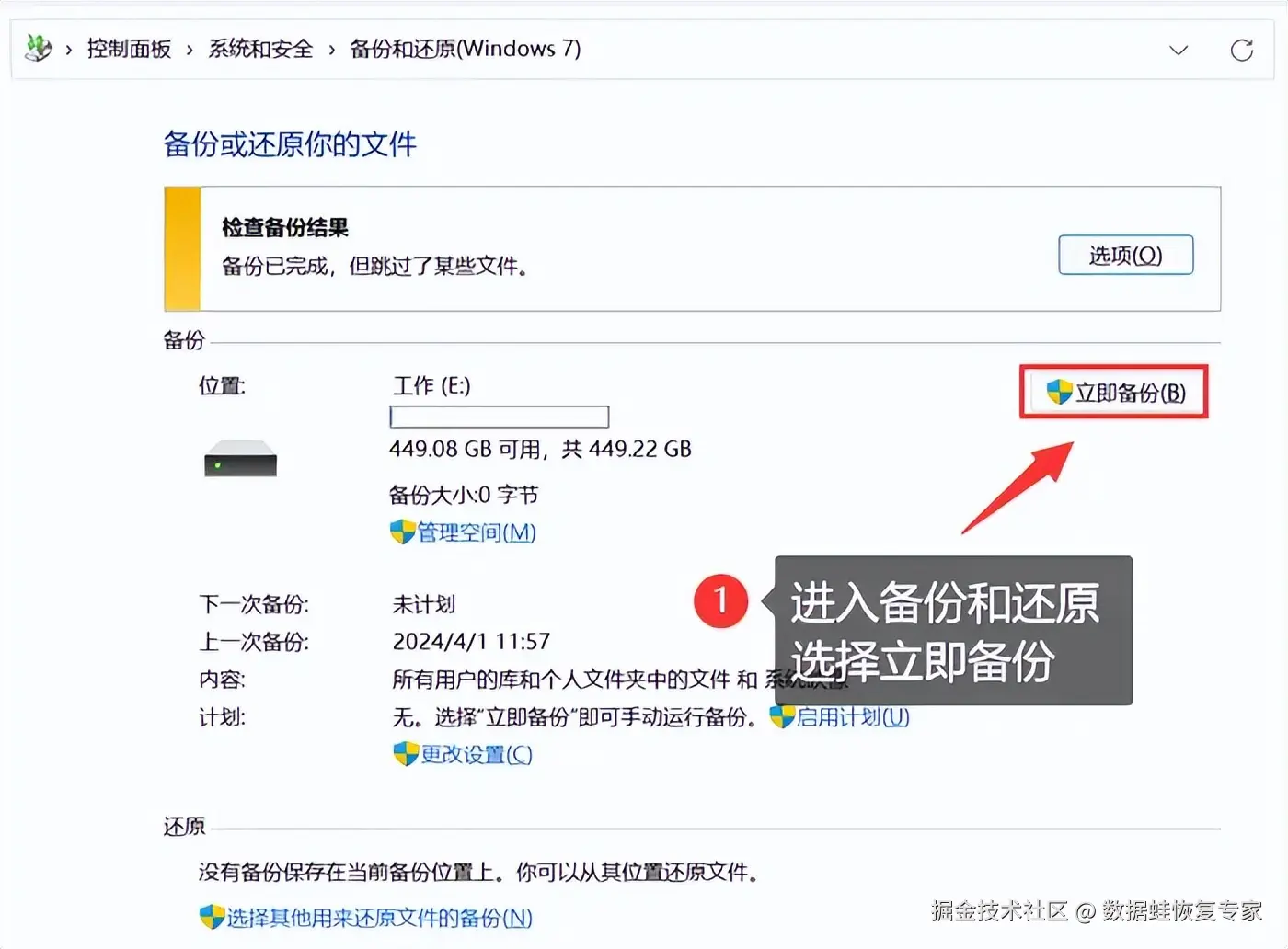Image resolution: width=1288 pixels, height=949 pixels.
Task: Go to 控制面板 breadcrumb
Action: [x=129, y=49]
